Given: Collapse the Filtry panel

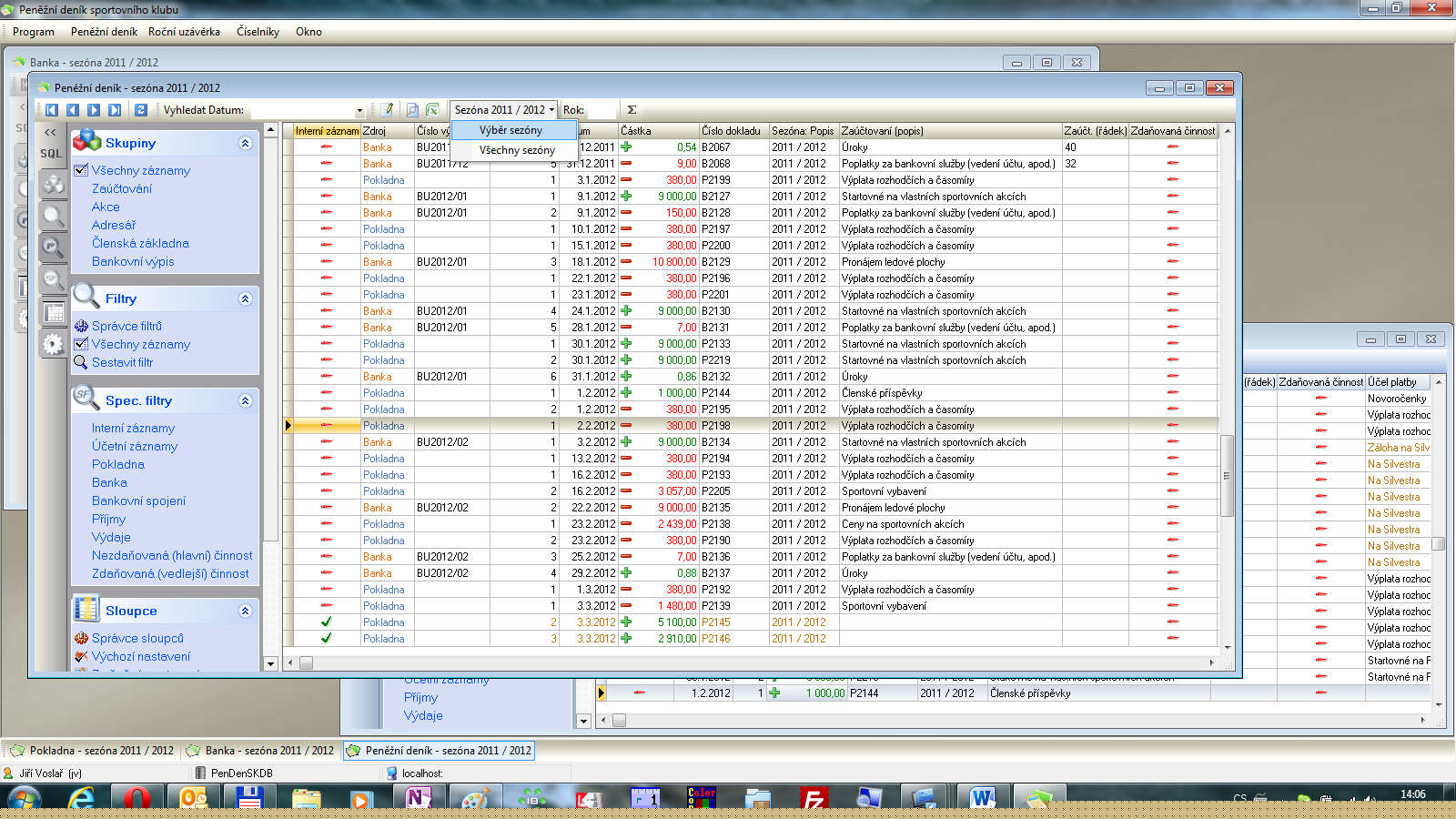Looking at the screenshot, I should point(245,298).
